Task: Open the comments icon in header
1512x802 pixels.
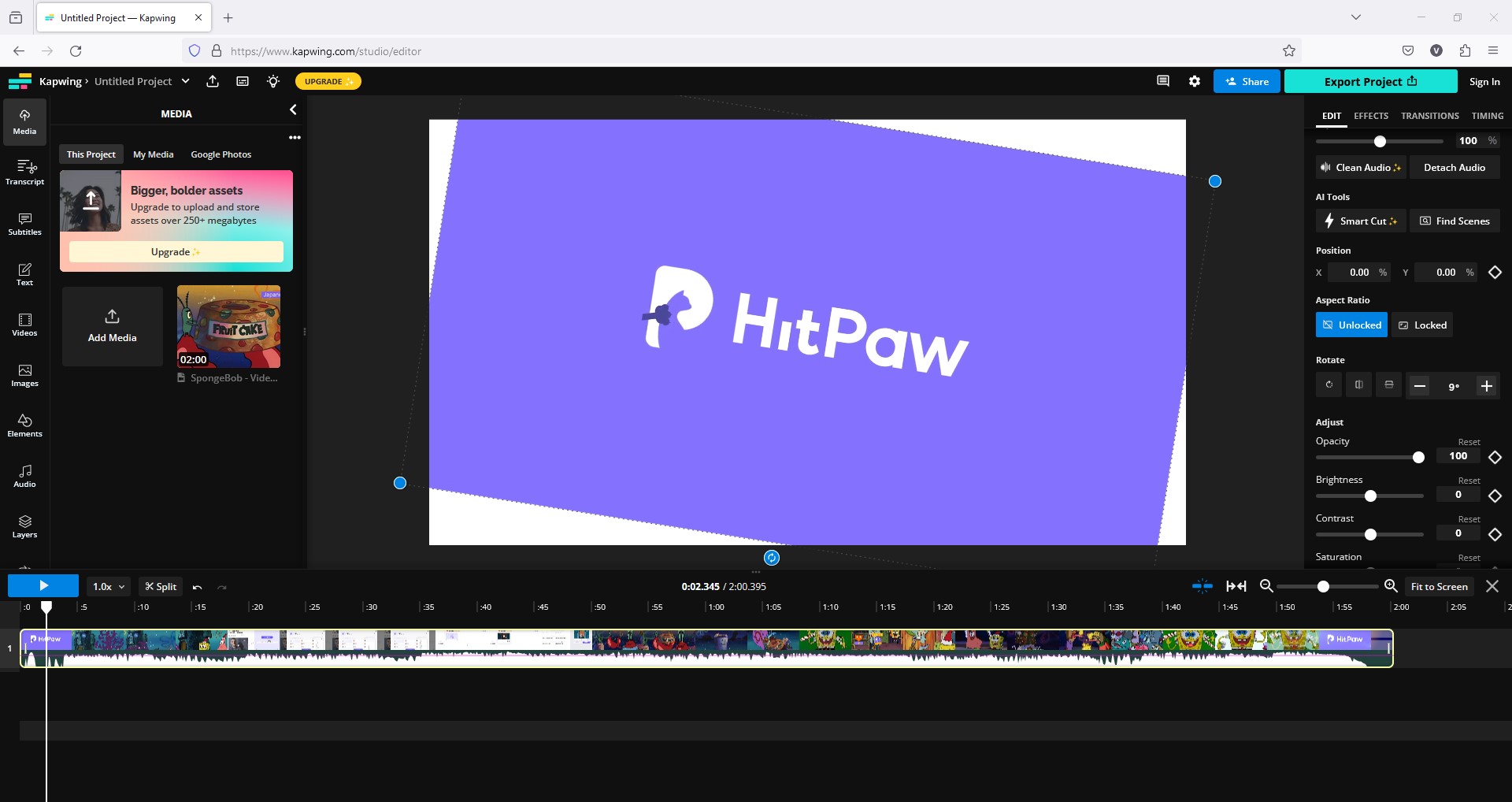Action: coord(1162,81)
